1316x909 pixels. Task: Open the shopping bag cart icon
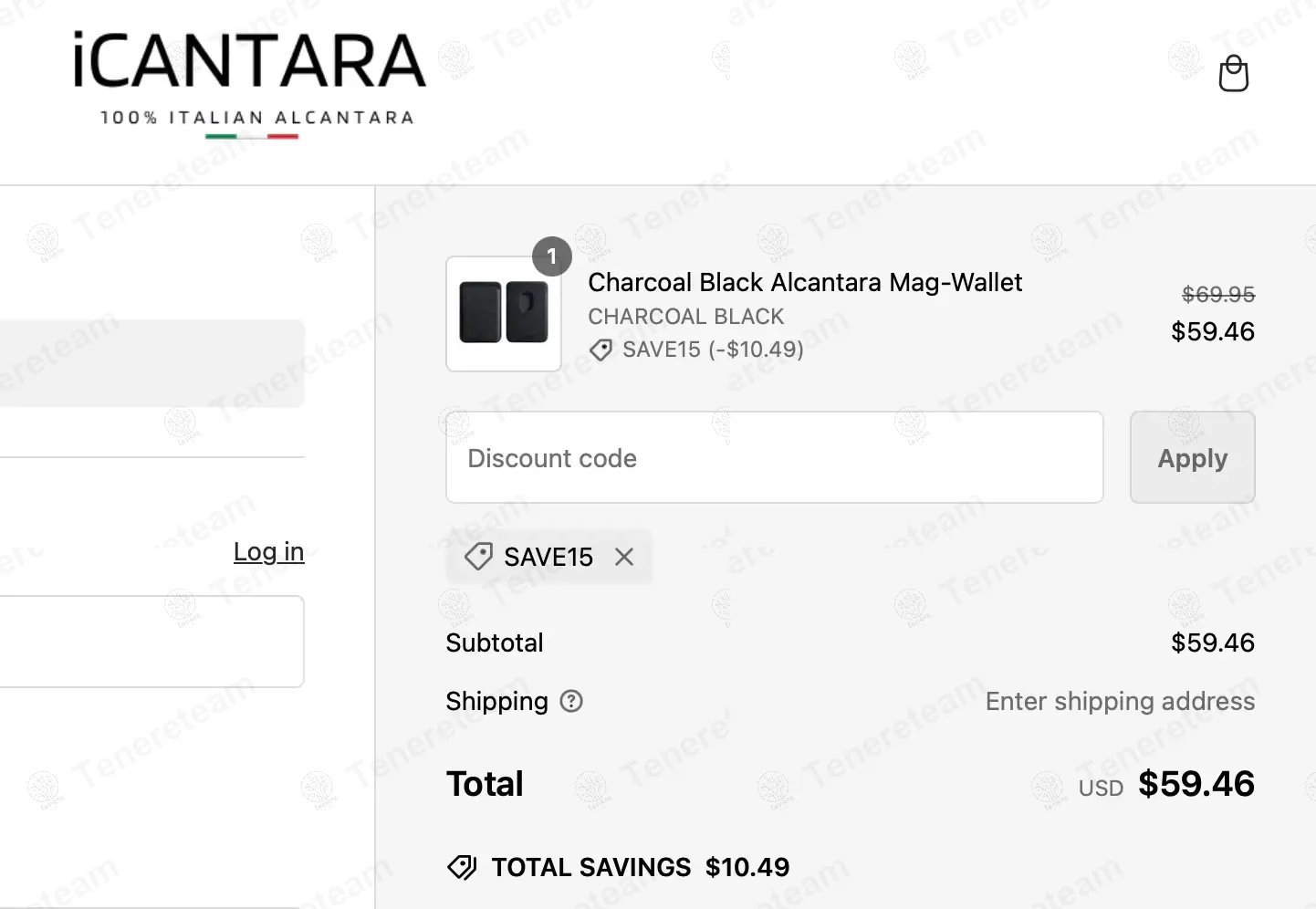point(1234,73)
